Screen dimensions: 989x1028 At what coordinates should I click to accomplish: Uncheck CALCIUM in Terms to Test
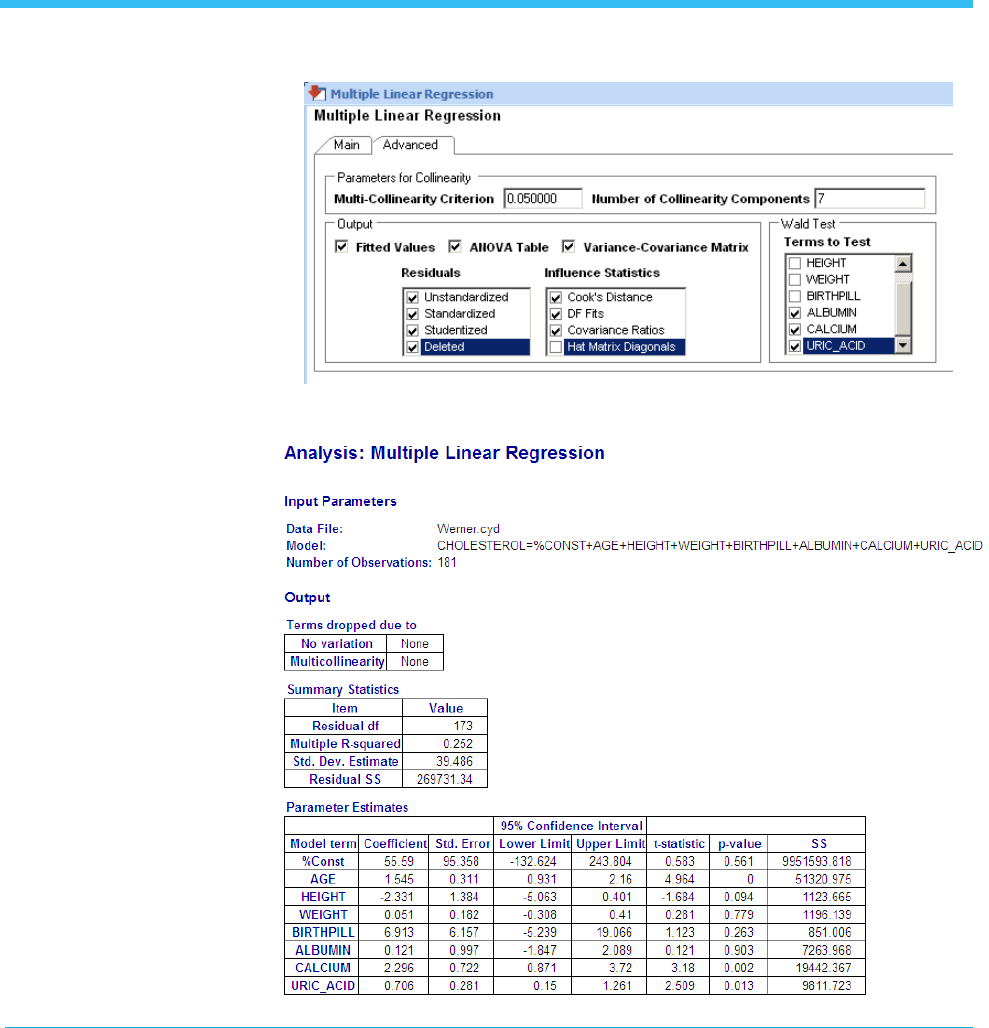coord(795,330)
